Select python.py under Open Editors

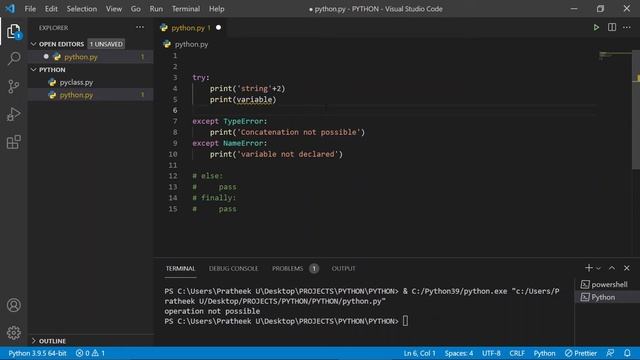point(91,57)
